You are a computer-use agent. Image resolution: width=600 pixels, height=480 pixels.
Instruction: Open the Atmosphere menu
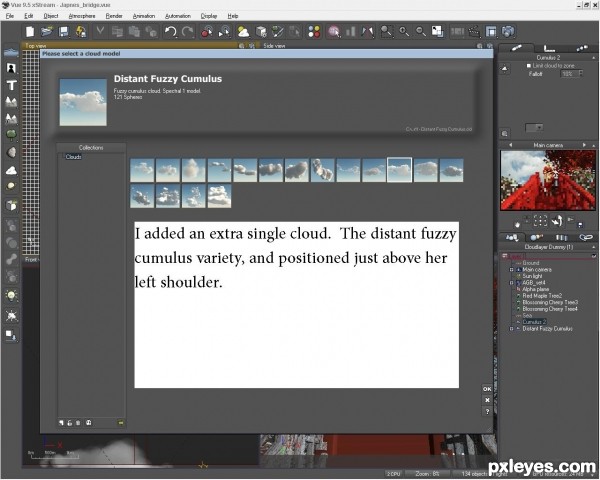coord(82,16)
